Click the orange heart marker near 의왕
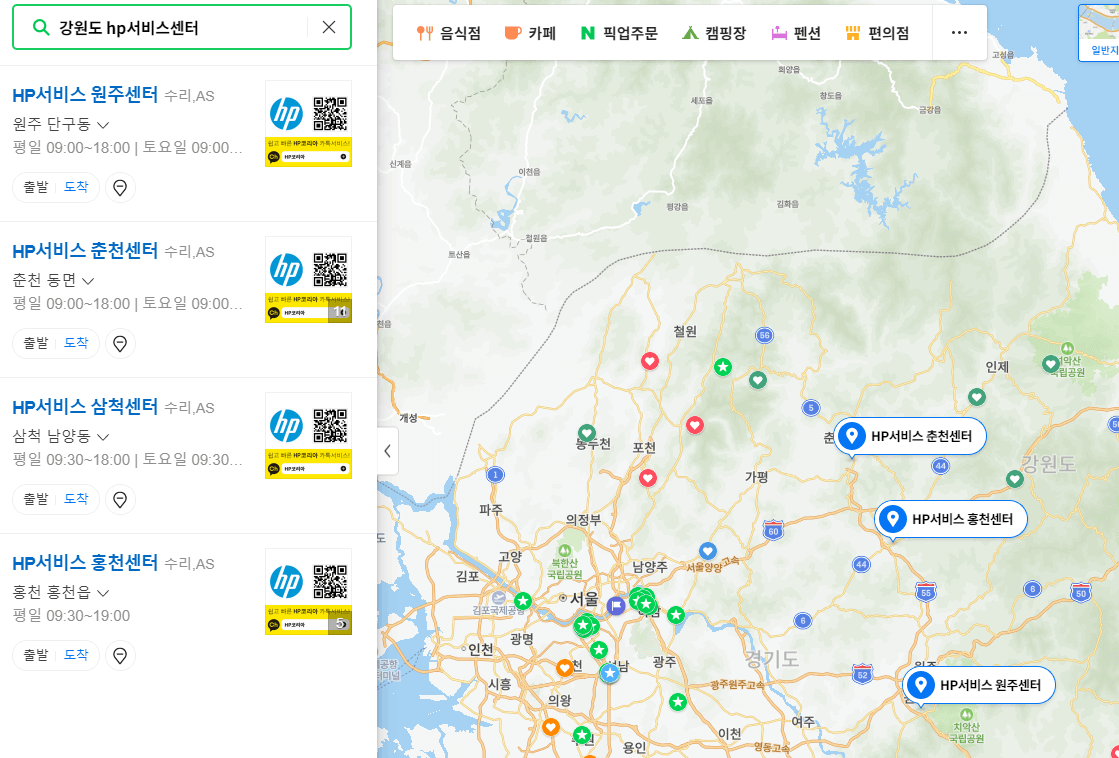 click(x=550, y=727)
